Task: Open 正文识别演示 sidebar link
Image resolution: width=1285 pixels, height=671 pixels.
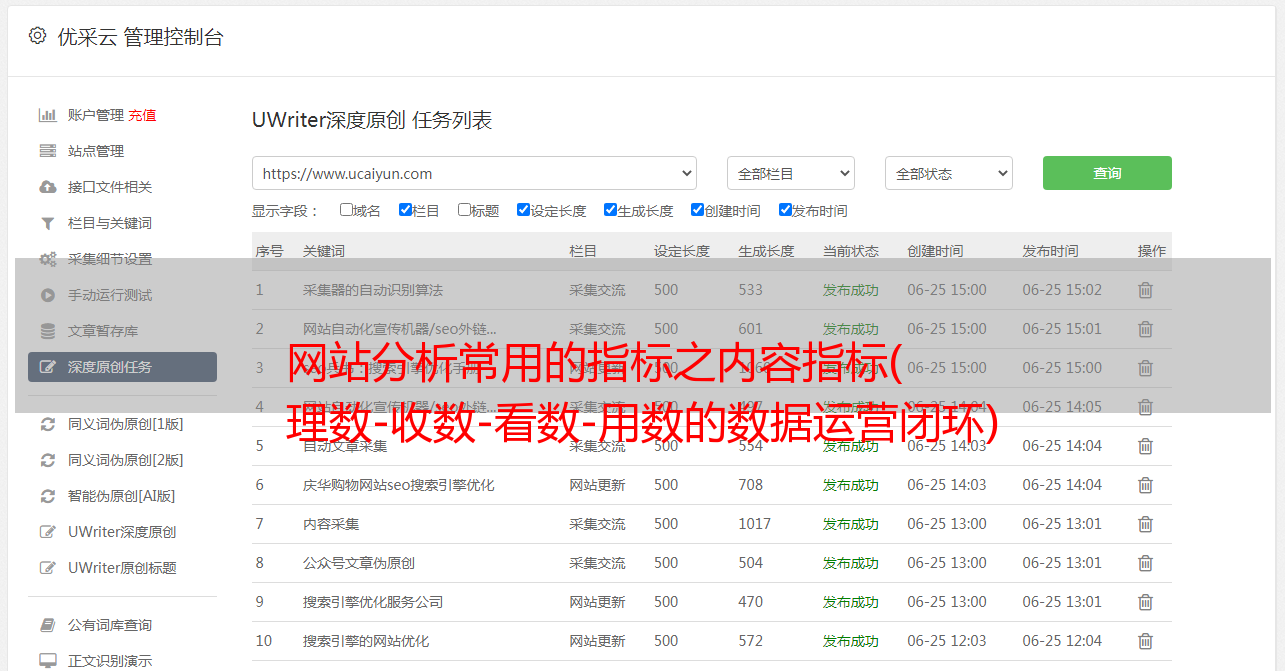Action: click(x=110, y=661)
